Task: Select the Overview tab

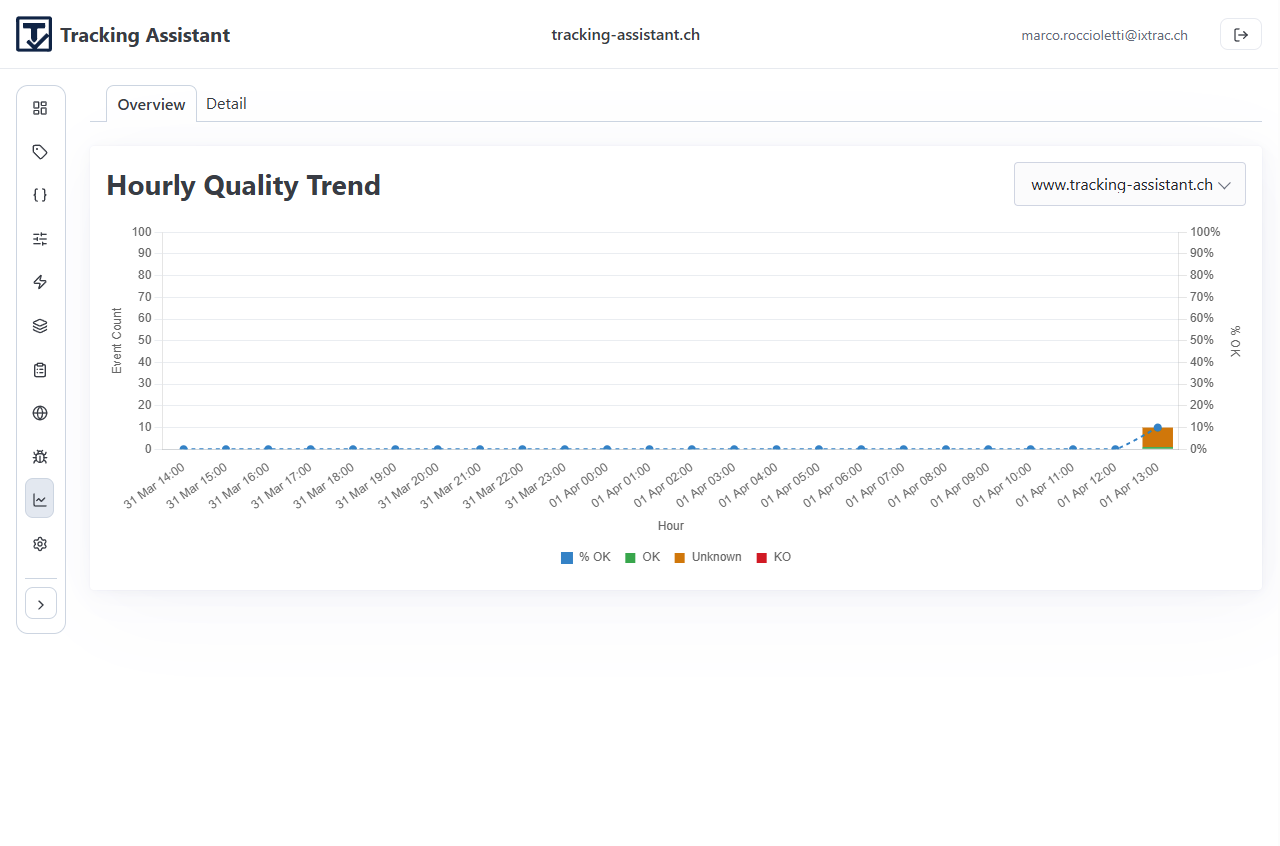Action: (x=151, y=105)
